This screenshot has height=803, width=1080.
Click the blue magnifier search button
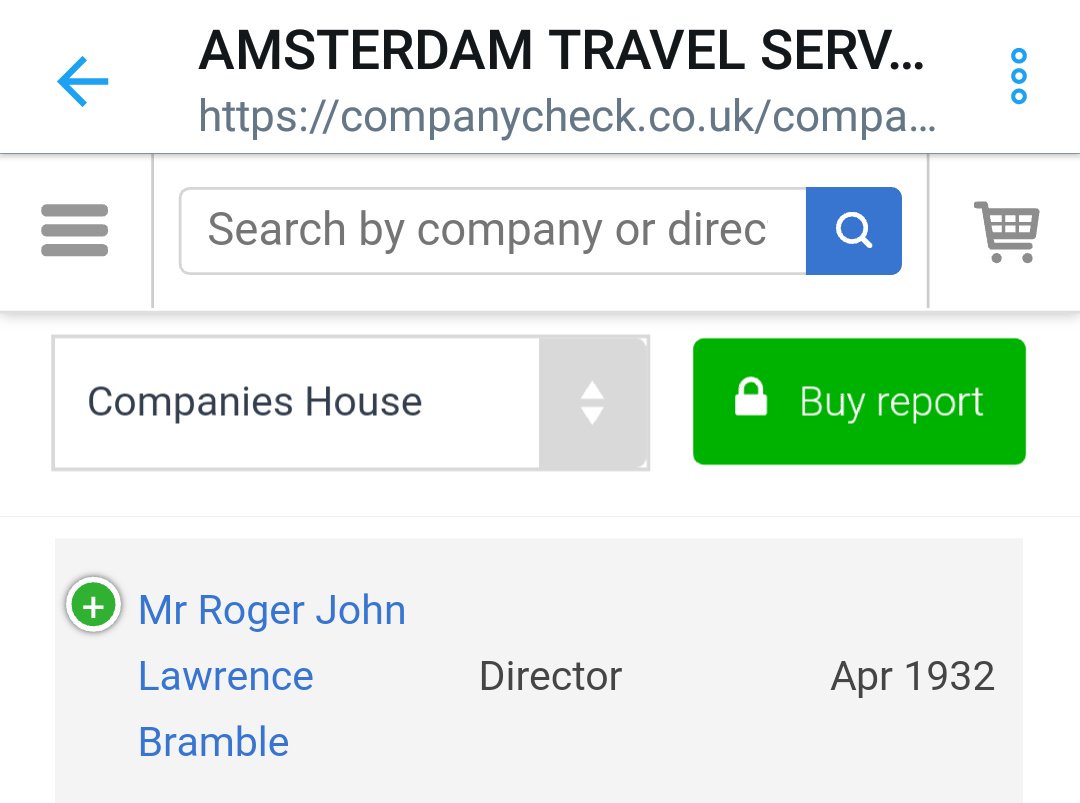tap(853, 230)
